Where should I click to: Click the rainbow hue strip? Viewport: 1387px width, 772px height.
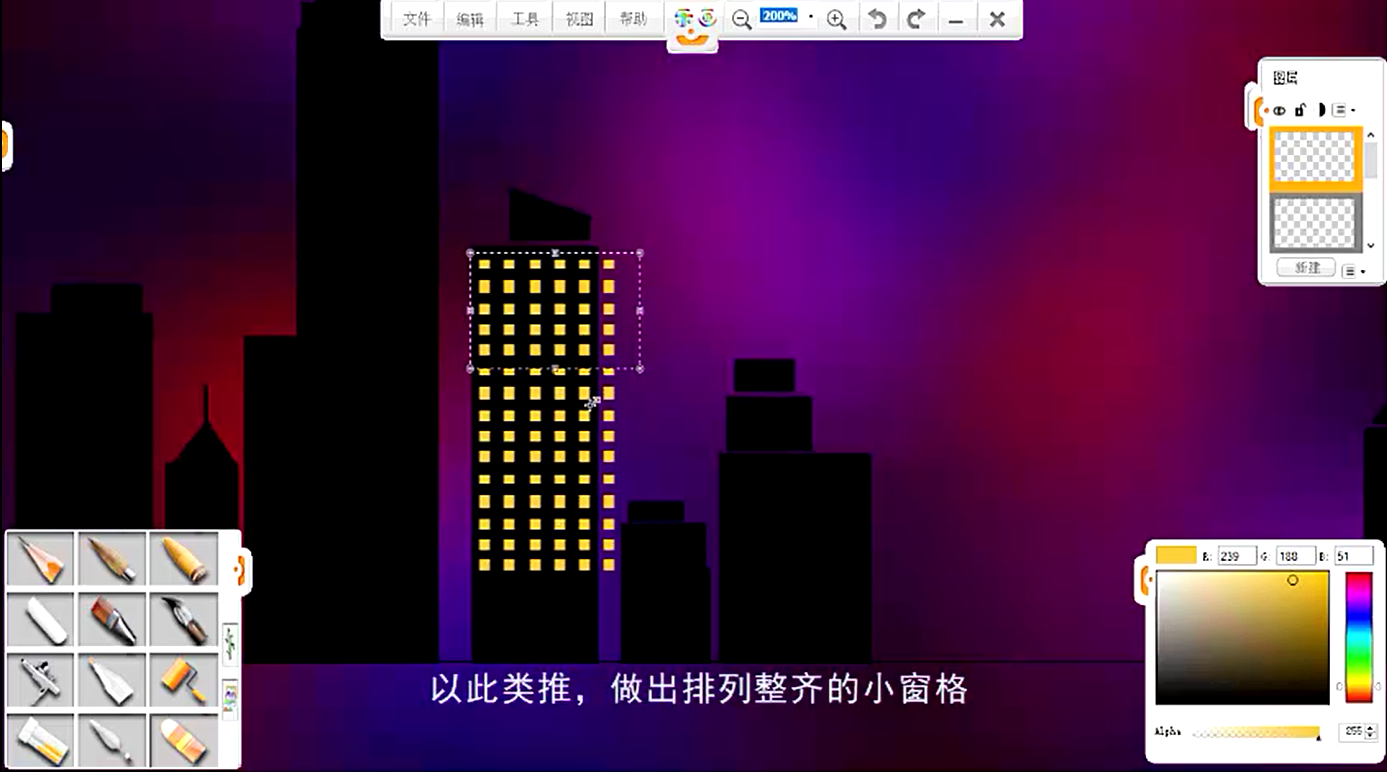click(x=1358, y=637)
